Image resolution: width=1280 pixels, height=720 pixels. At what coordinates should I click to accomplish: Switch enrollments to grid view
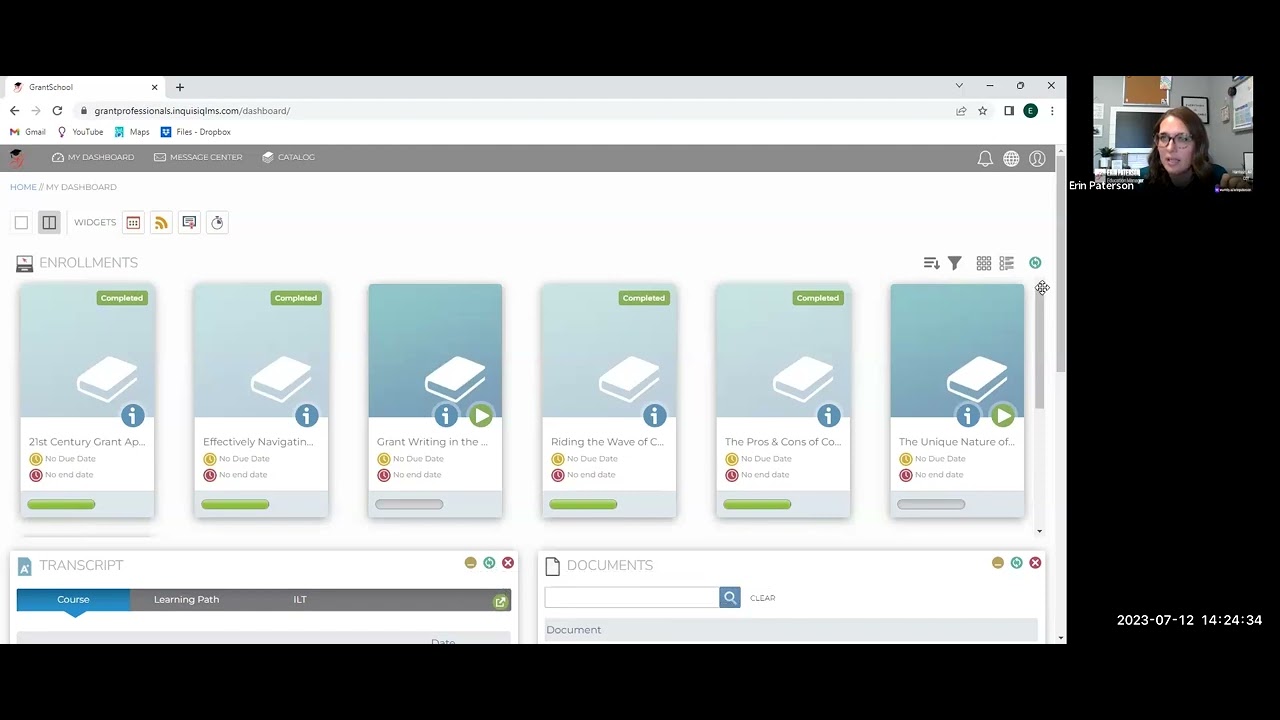pyautogui.click(x=984, y=263)
